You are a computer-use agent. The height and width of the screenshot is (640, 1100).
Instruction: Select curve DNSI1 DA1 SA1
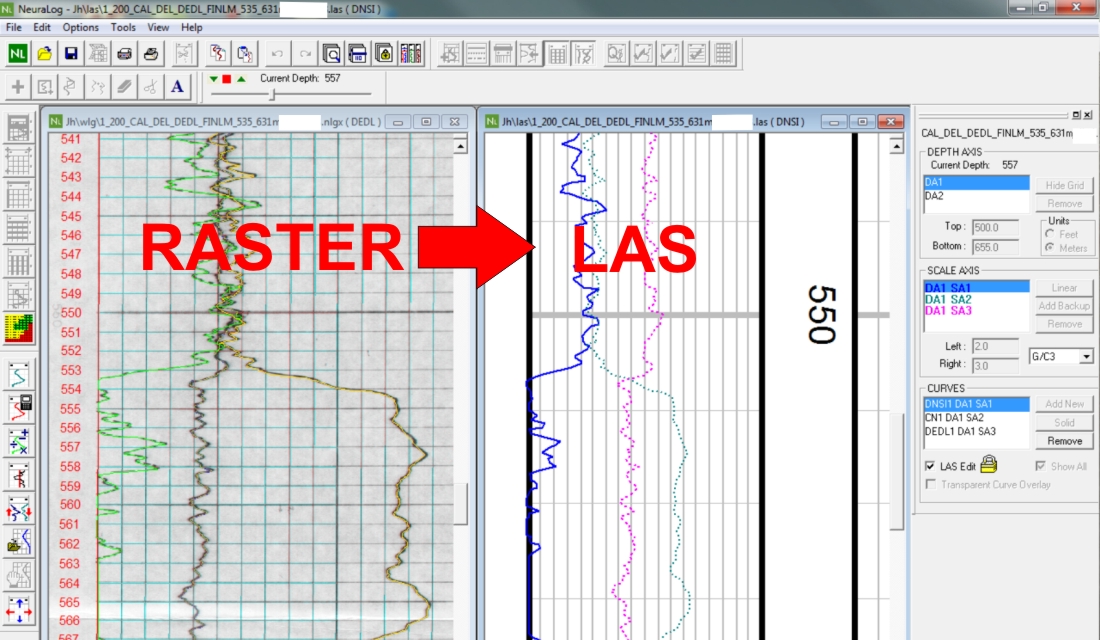(977, 404)
